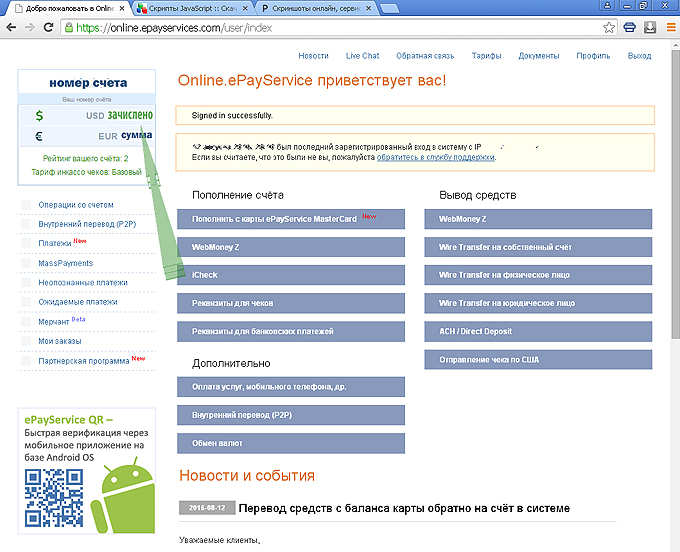Open Live Chat from top menu

pyautogui.click(x=363, y=56)
